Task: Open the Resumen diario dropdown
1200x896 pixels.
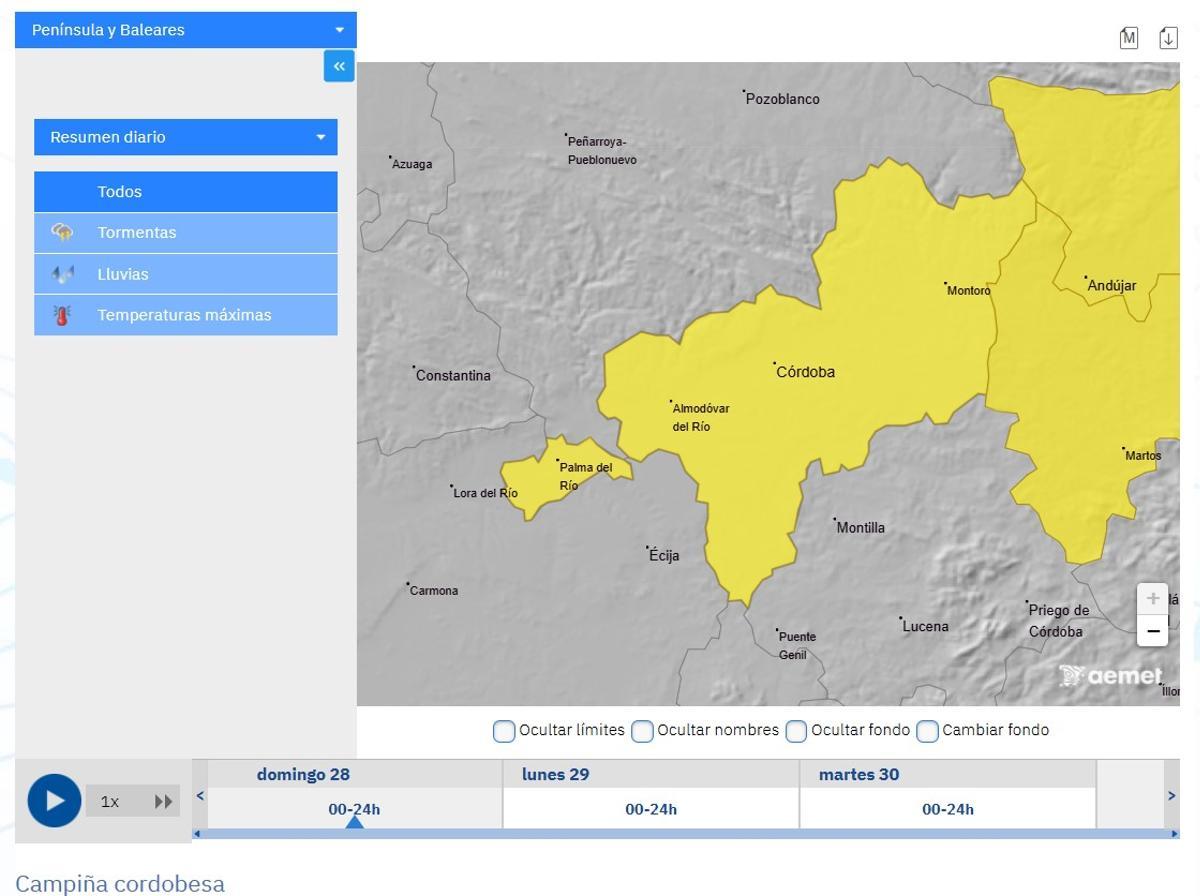Action: pyautogui.click(x=186, y=137)
